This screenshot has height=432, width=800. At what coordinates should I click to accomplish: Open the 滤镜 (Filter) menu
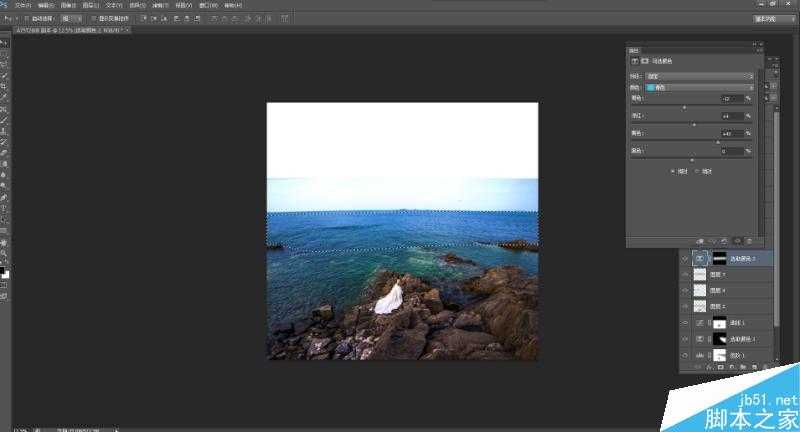click(x=158, y=5)
